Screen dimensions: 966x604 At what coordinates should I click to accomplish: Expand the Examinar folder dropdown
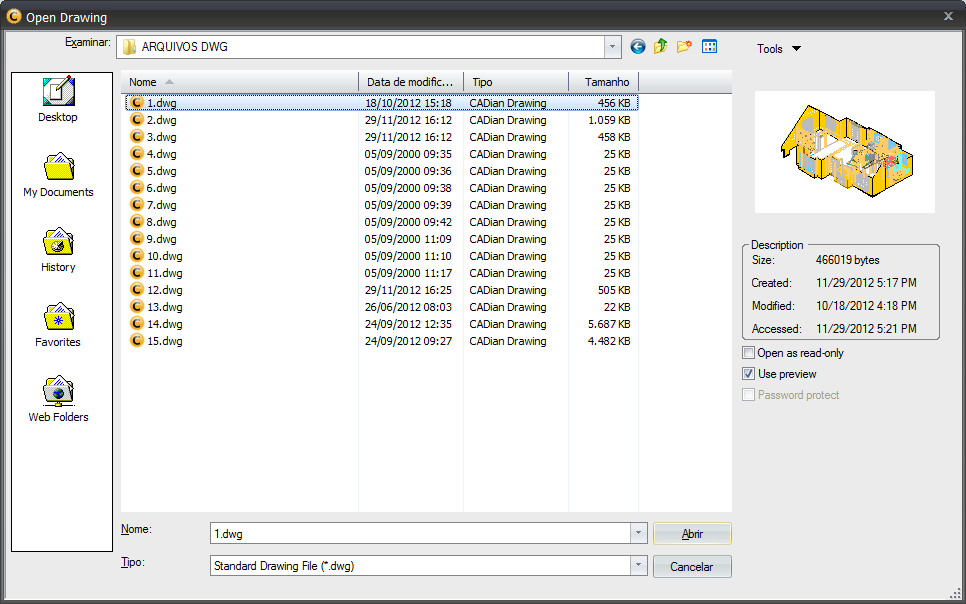pyautogui.click(x=612, y=47)
